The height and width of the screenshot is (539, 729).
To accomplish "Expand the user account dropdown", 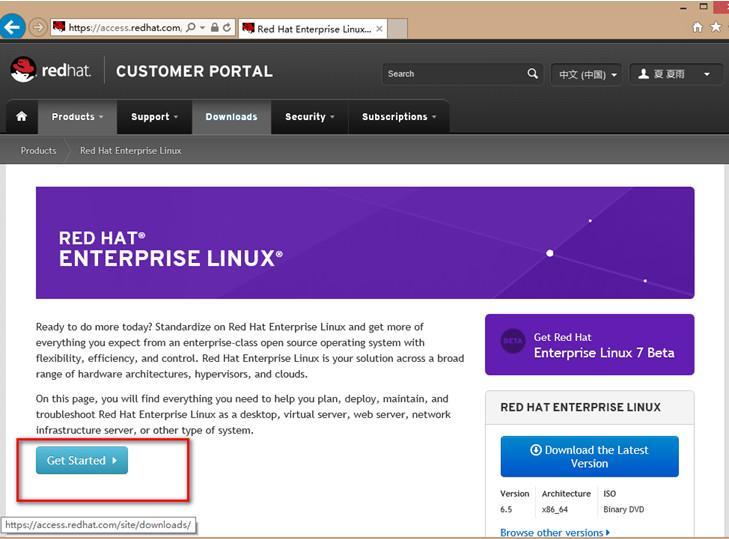I will click(x=675, y=74).
